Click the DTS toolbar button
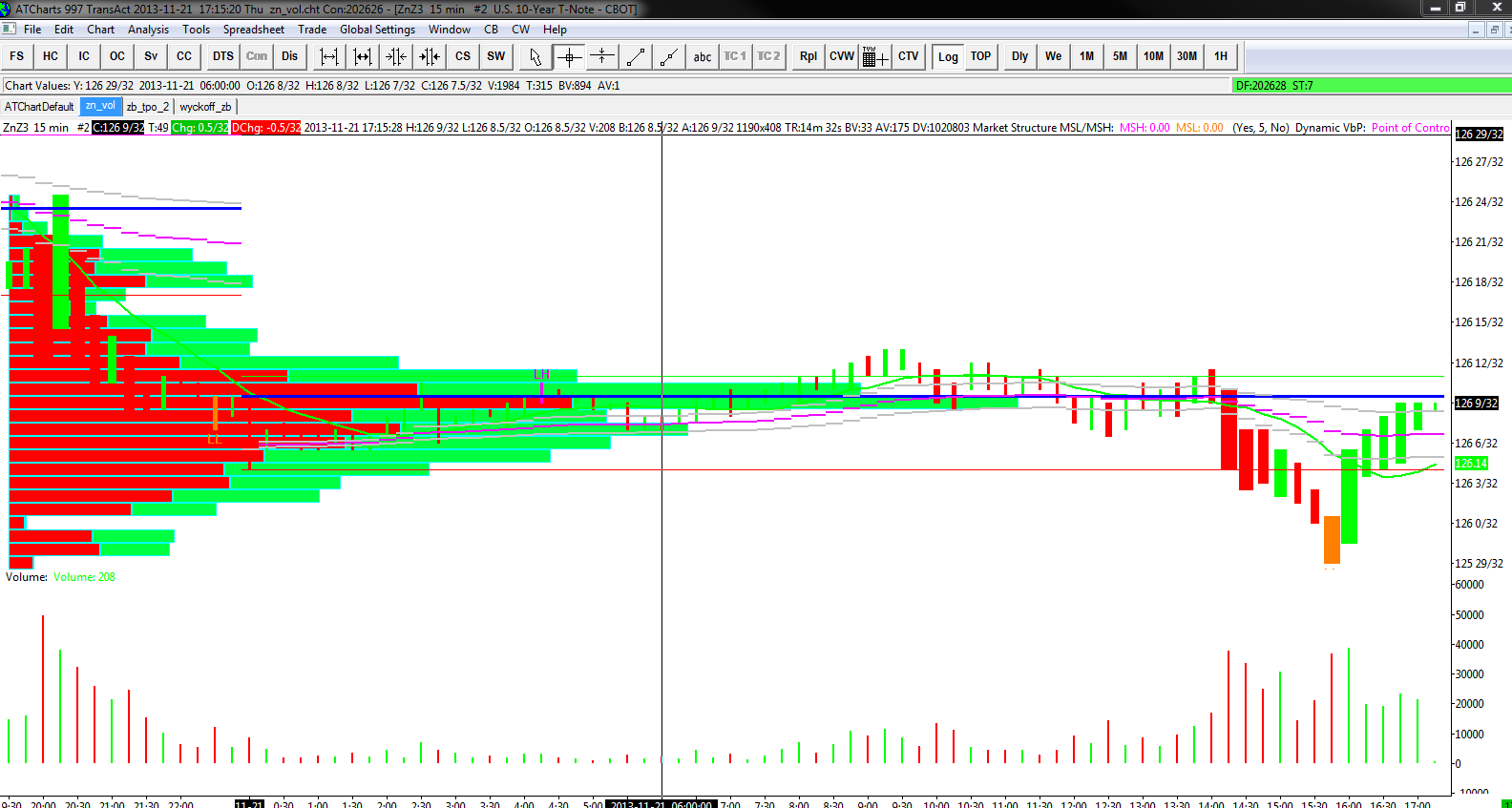 [223, 56]
